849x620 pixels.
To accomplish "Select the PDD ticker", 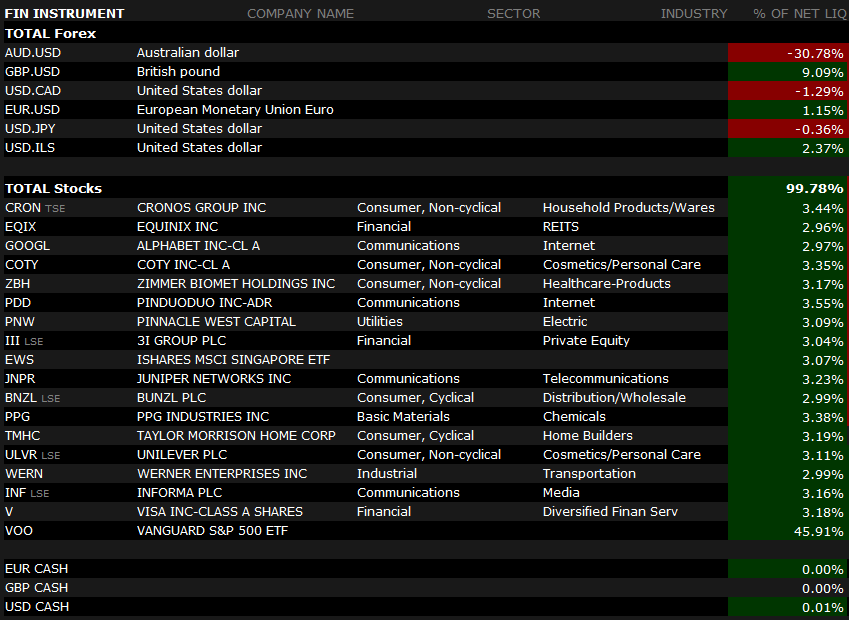I will click(18, 302).
